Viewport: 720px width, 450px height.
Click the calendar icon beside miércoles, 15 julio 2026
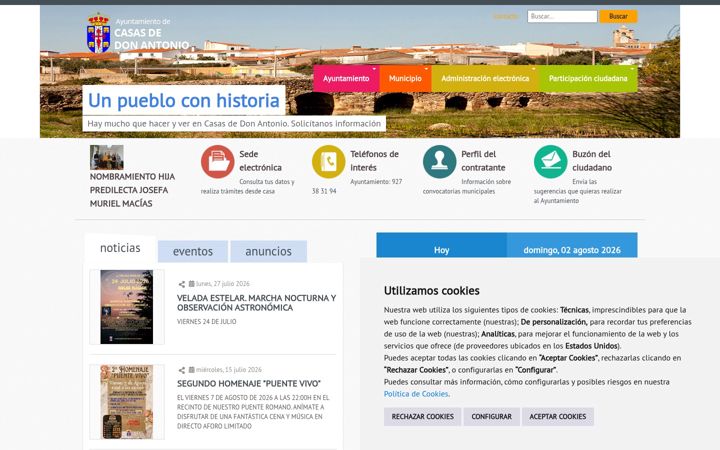[x=191, y=370]
